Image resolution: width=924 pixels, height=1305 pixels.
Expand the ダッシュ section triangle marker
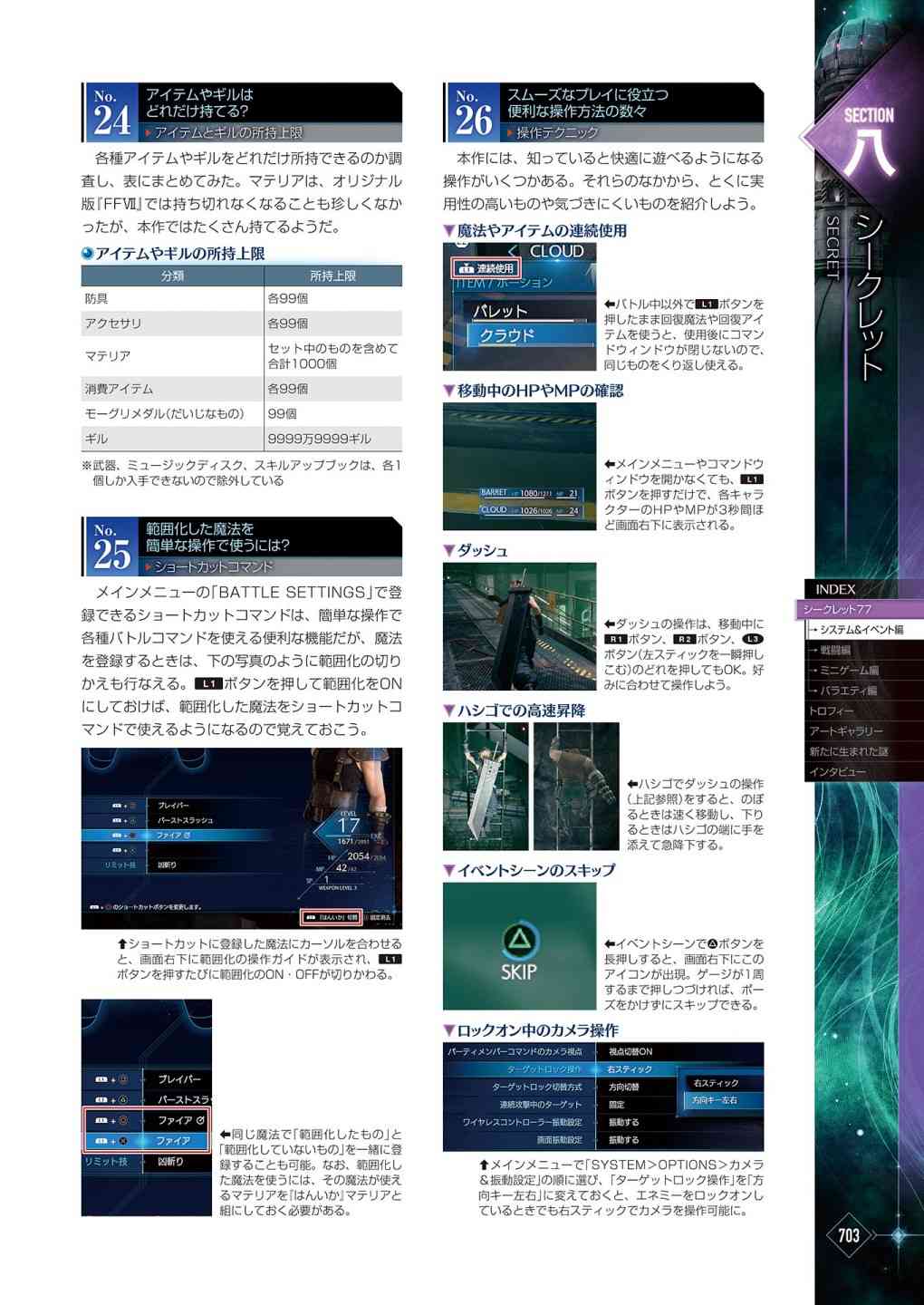tap(448, 551)
